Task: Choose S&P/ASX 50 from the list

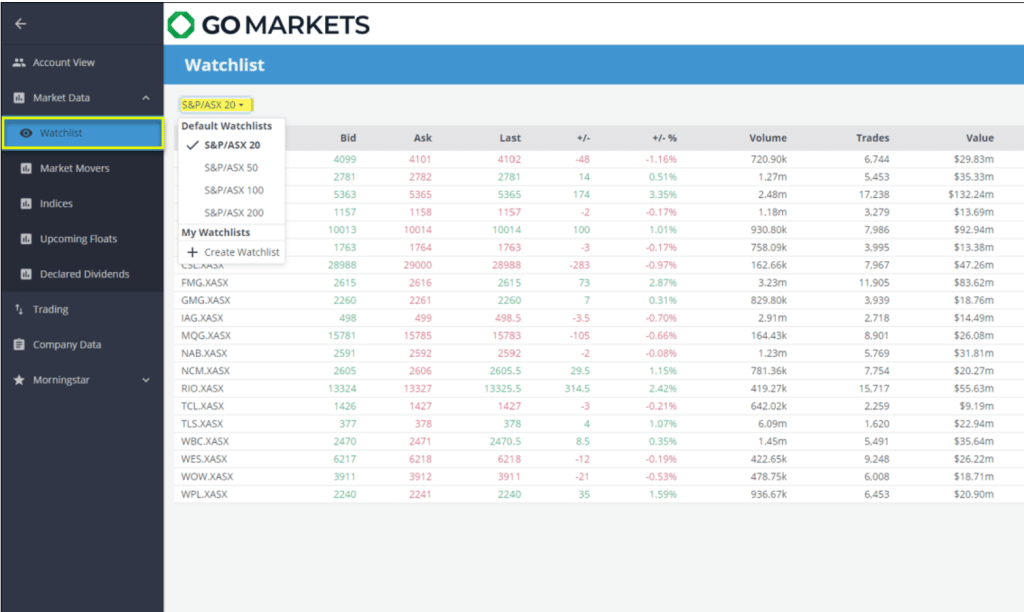Action: click(232, 168)
